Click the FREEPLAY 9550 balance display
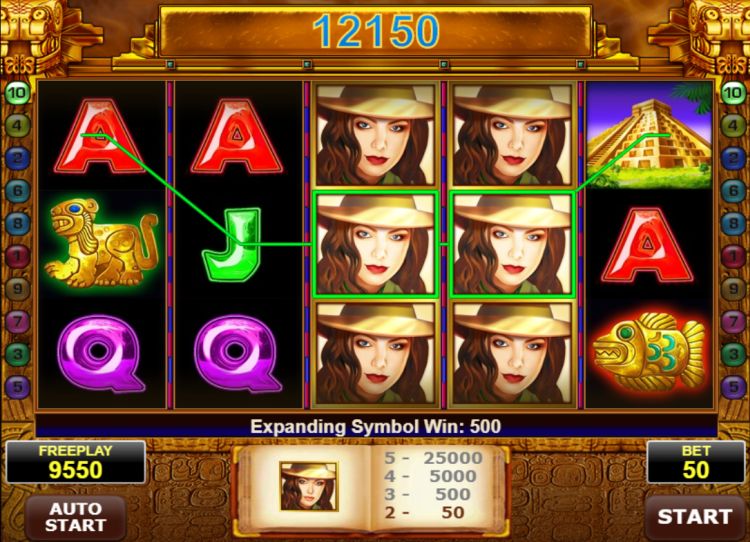The height and width of the screenshot is (542, 750). [76, 462]
